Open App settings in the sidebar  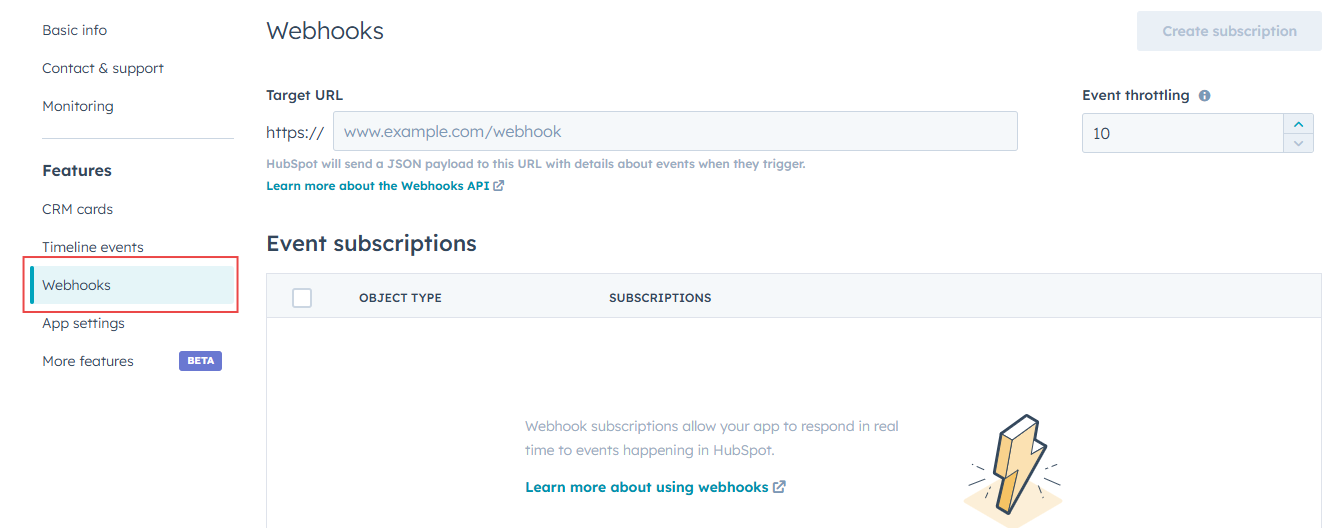pyautogui.click(x=84, y=323)
